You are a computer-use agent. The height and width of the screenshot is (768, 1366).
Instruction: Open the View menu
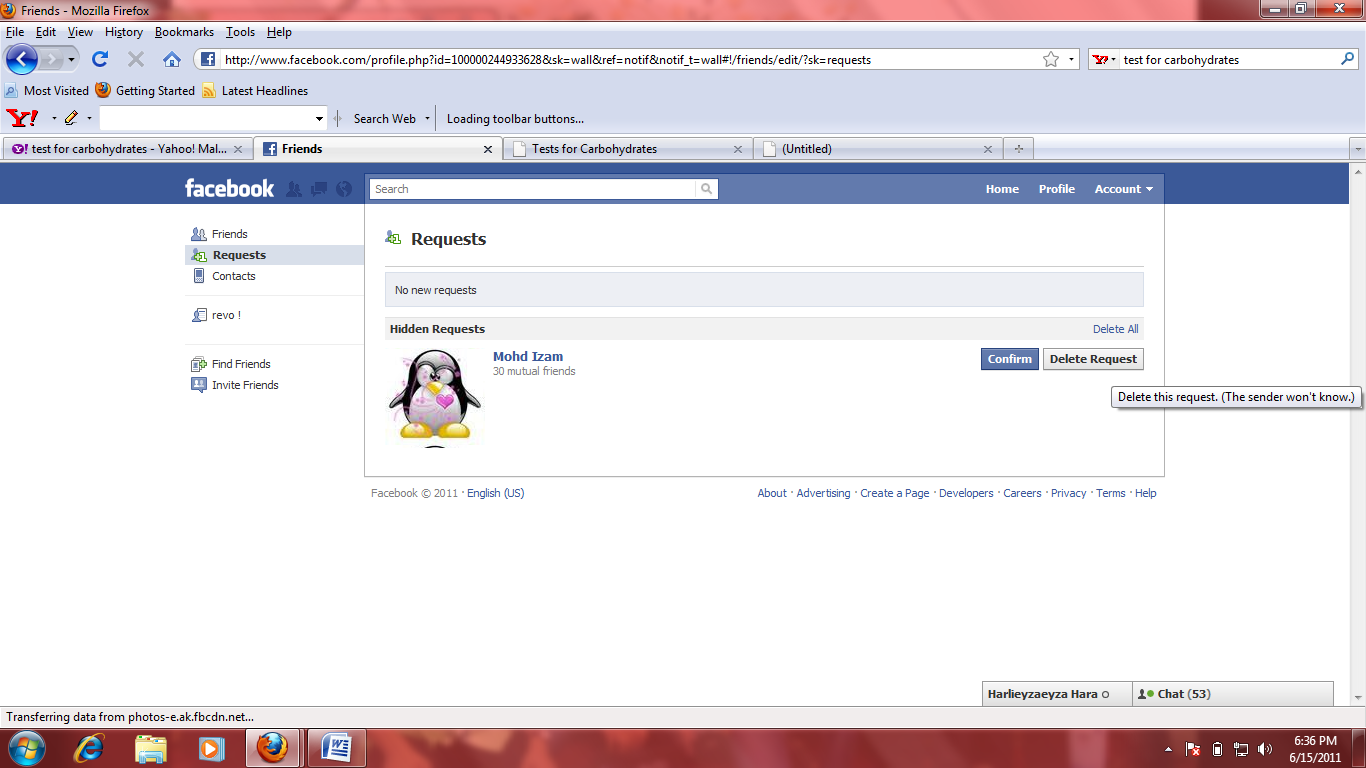pyautogui.click(x=80, y=32)
